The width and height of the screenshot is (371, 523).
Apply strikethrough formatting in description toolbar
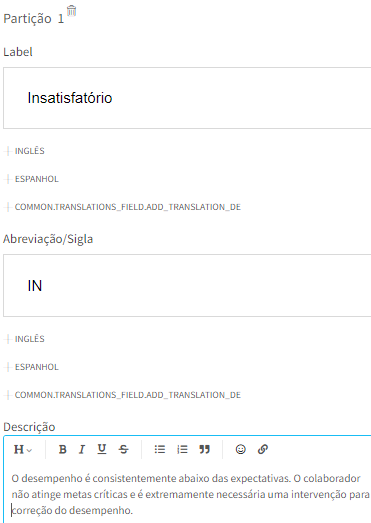[123, 449]
